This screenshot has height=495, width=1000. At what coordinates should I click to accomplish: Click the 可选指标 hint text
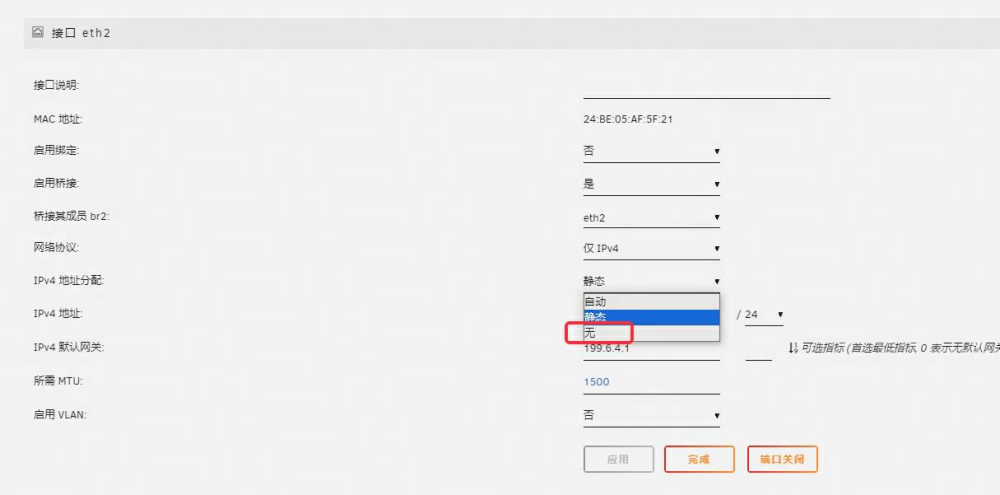[x=901, y=348]
